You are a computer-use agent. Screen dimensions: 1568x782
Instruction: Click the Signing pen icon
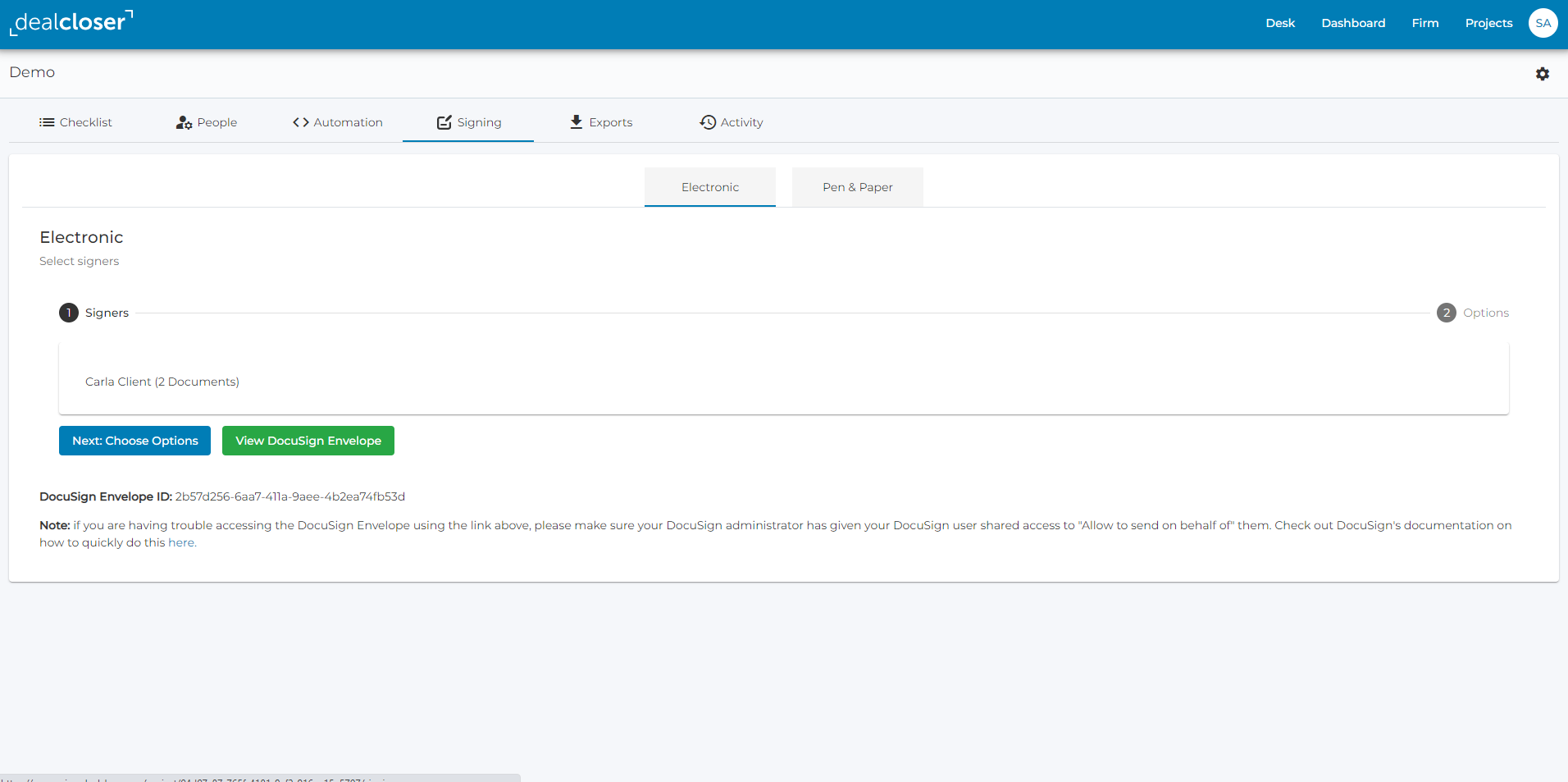point(444,121)
